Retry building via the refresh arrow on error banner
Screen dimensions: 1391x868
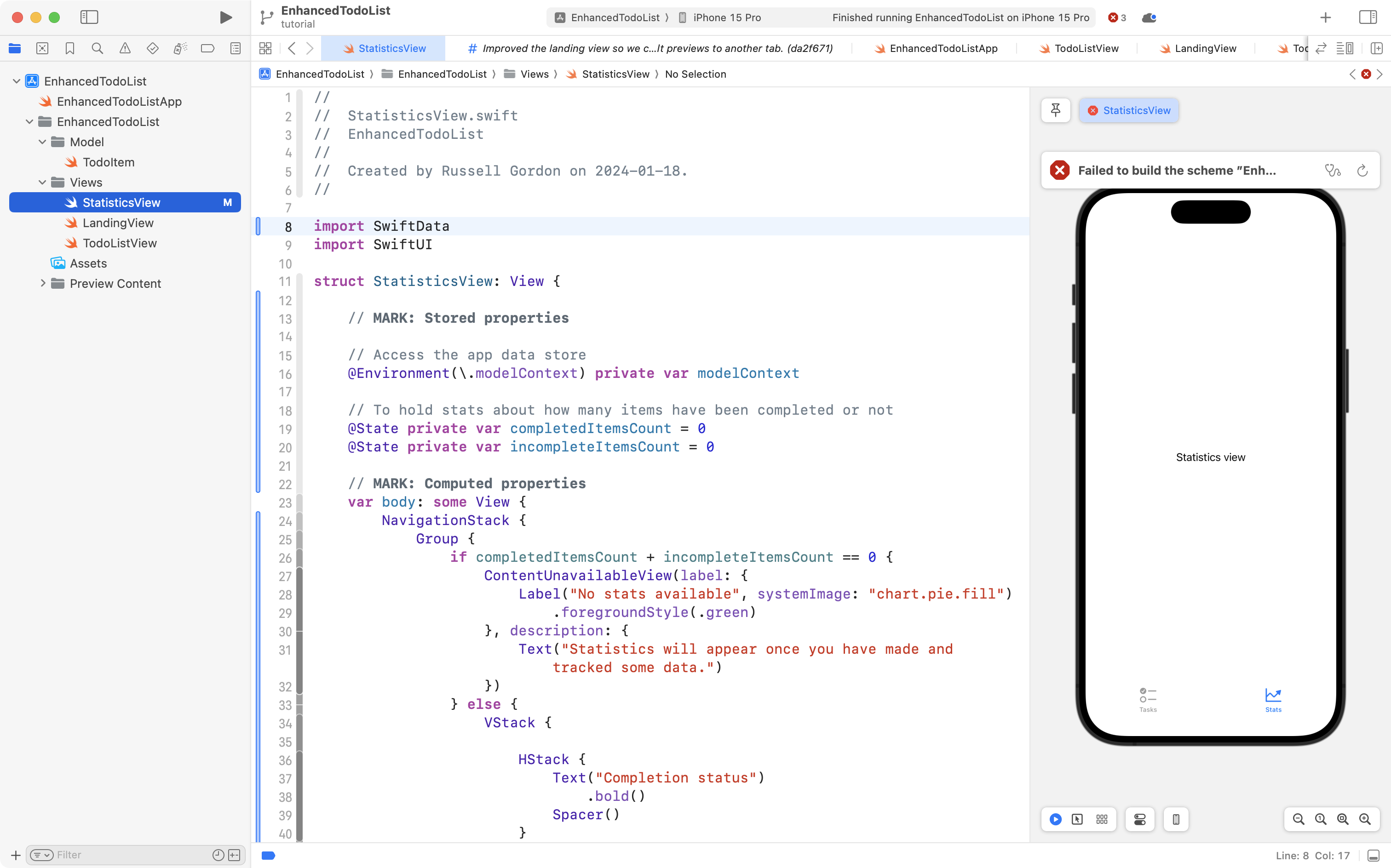click(1362, 171)
